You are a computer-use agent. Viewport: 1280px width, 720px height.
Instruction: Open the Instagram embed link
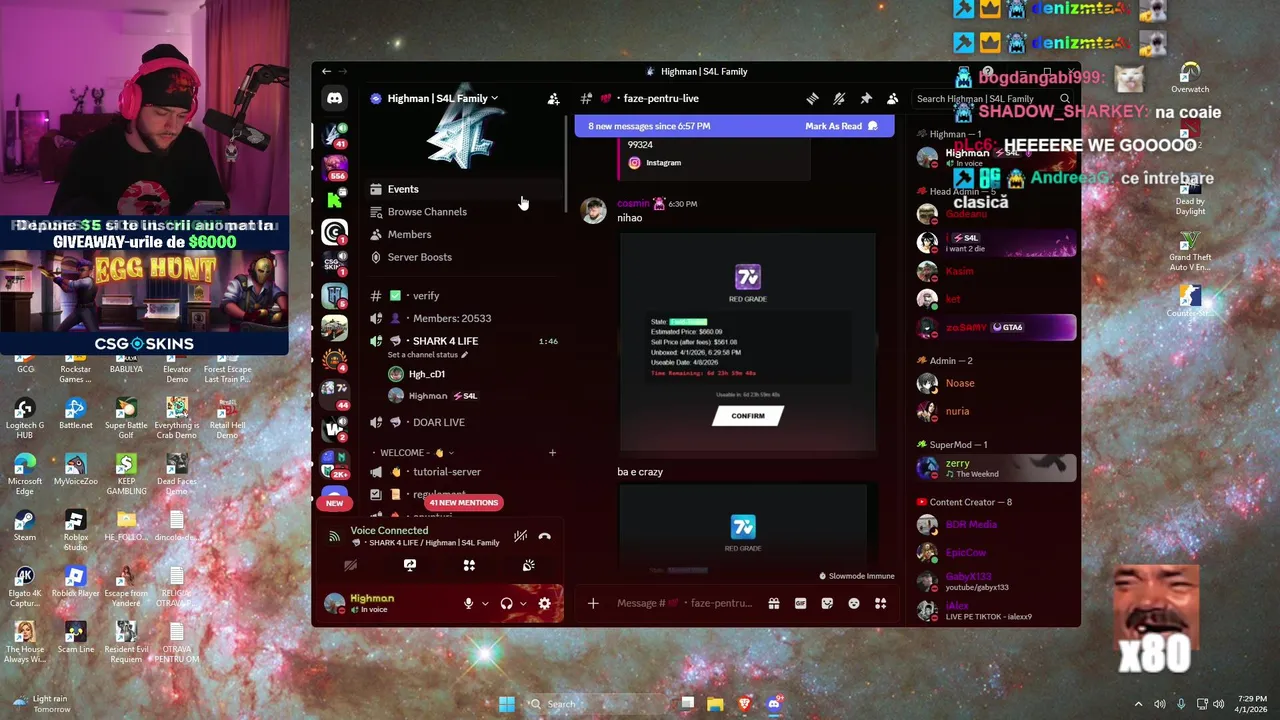coord(663,163)
